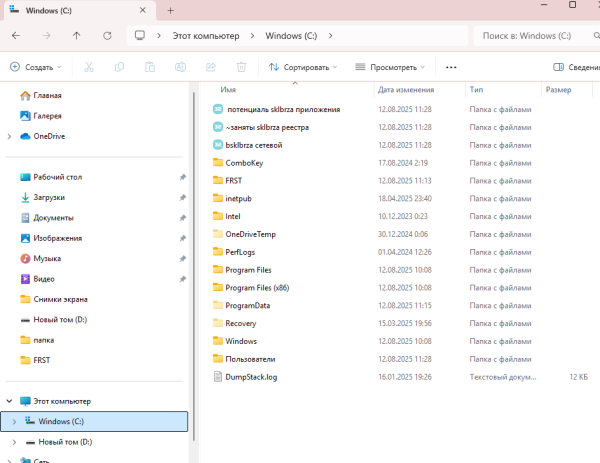The height and width of the screenshot is (463, 600).
Task: Open the Сортировать dropdown
Action: tap(299, 67)
